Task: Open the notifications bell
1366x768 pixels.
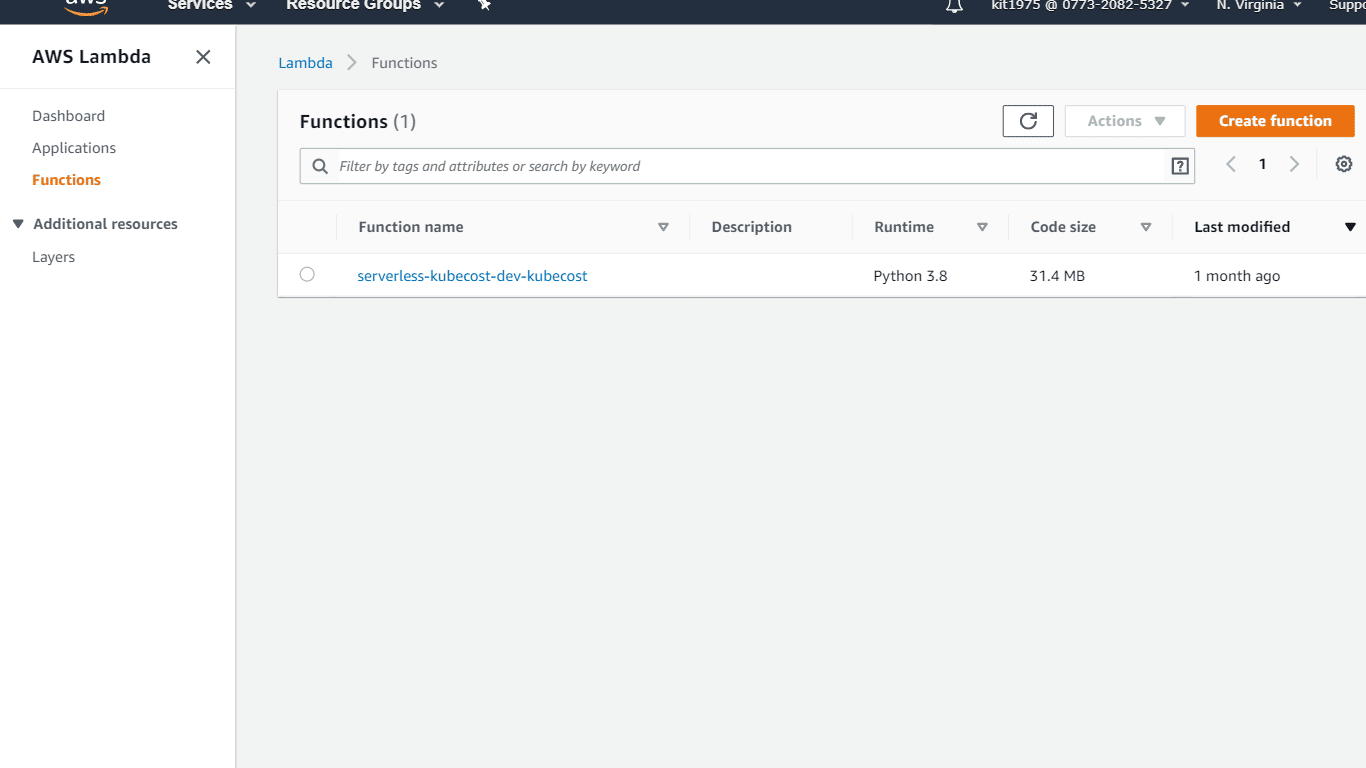Action: click(953, 7)
